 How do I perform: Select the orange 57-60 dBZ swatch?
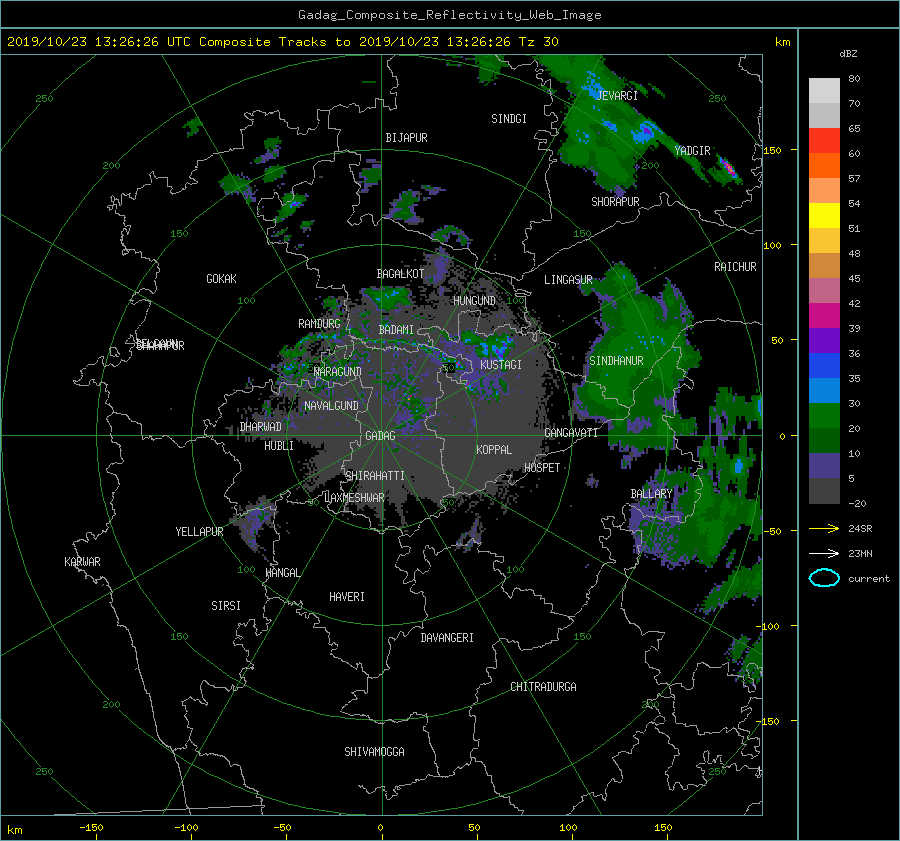(x=824, y=165)
